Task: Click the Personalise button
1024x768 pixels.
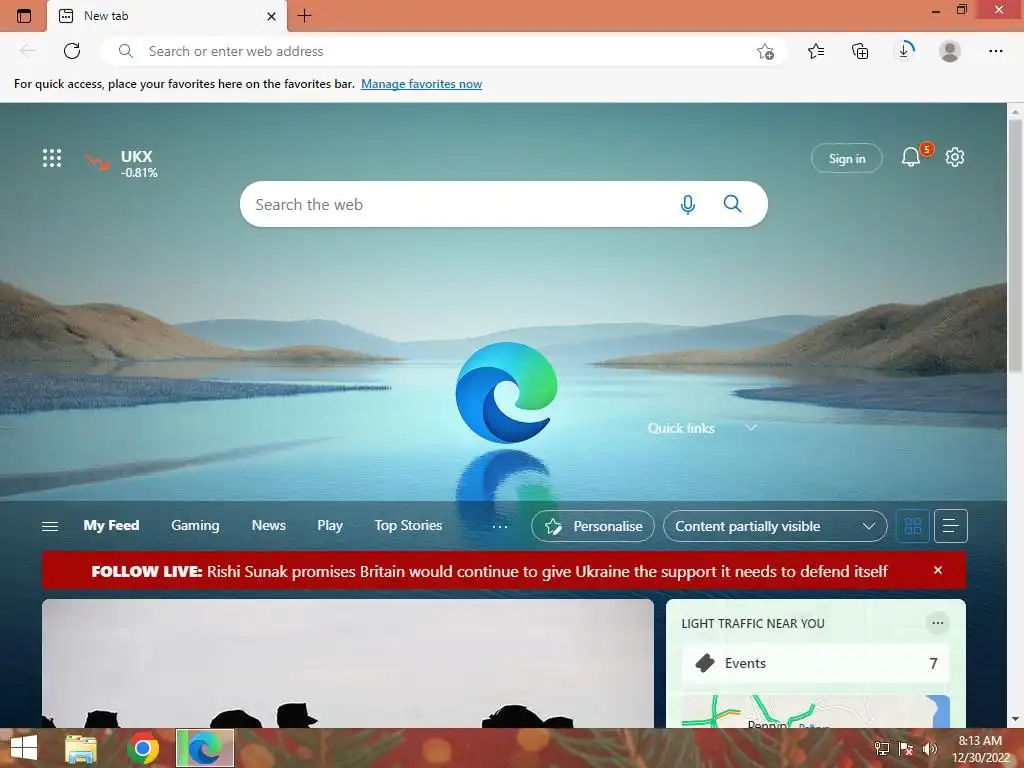Action: coord(593,526)
